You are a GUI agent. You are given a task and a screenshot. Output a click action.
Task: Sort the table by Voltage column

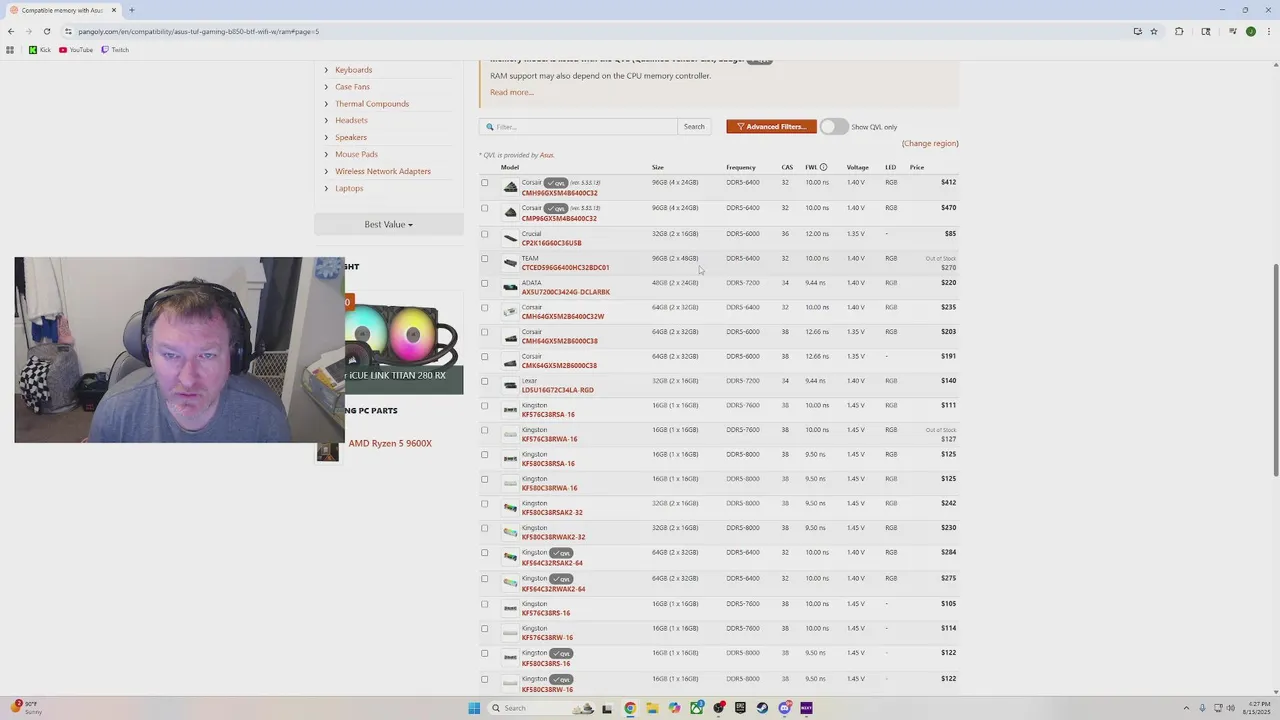(x=858, y=167)
